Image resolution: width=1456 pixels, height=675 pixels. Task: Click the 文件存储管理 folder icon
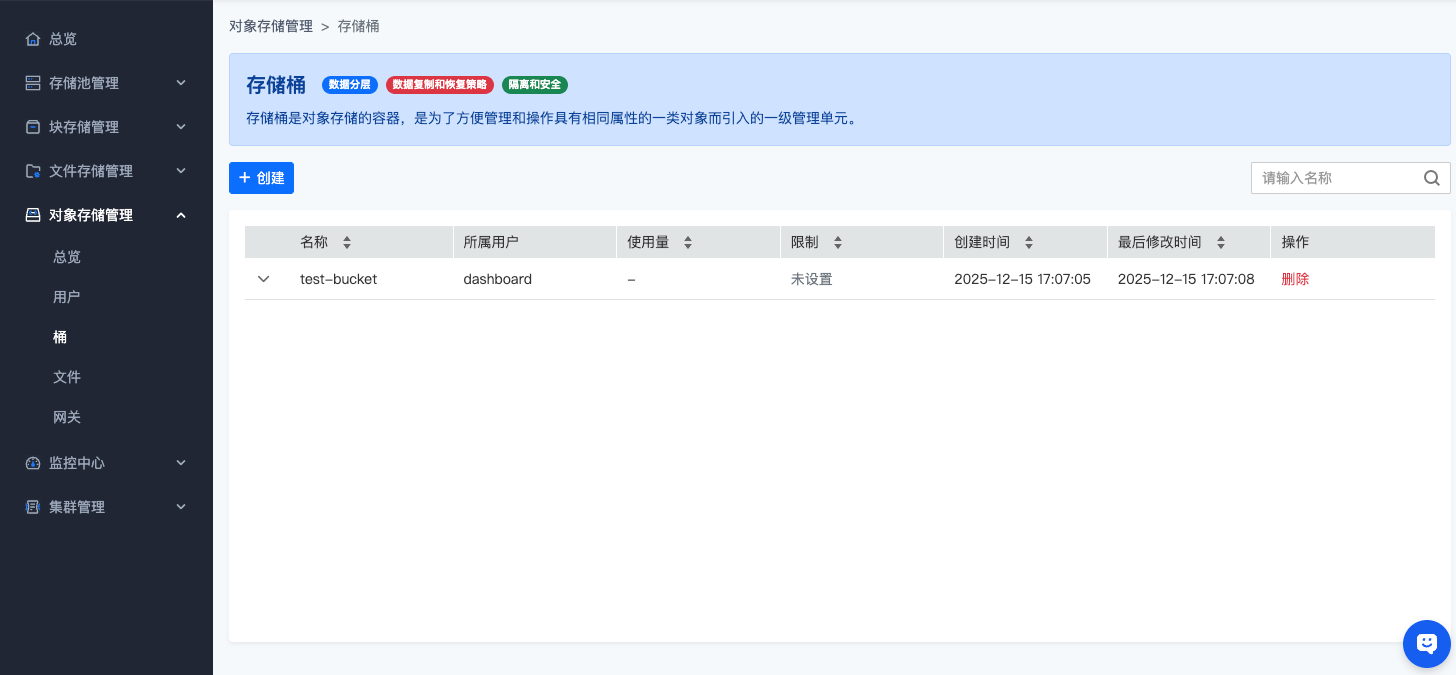coord(33,171)
